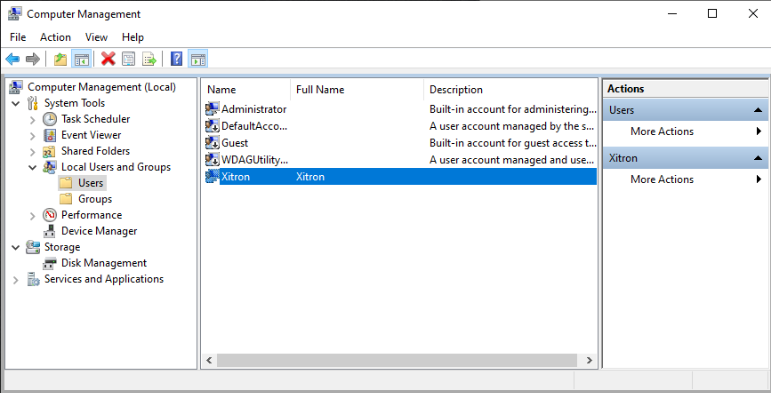
Task: Click the Xitron full name cell
Action: tap(310, 177)
